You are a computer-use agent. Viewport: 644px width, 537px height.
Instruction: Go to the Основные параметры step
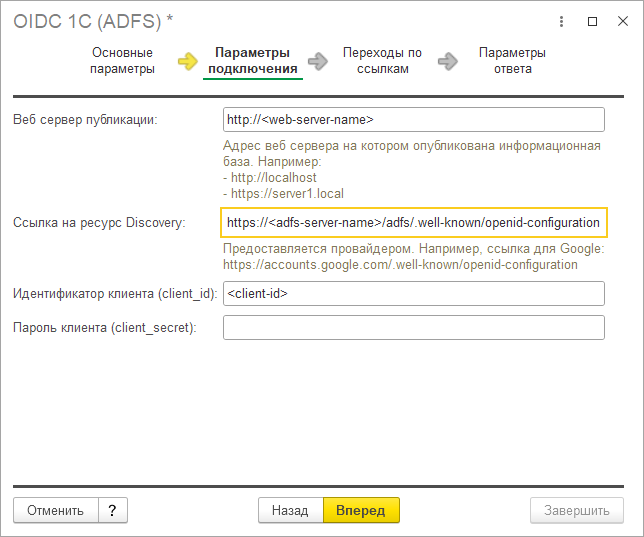pyautogui.click(x=122, y=60)
